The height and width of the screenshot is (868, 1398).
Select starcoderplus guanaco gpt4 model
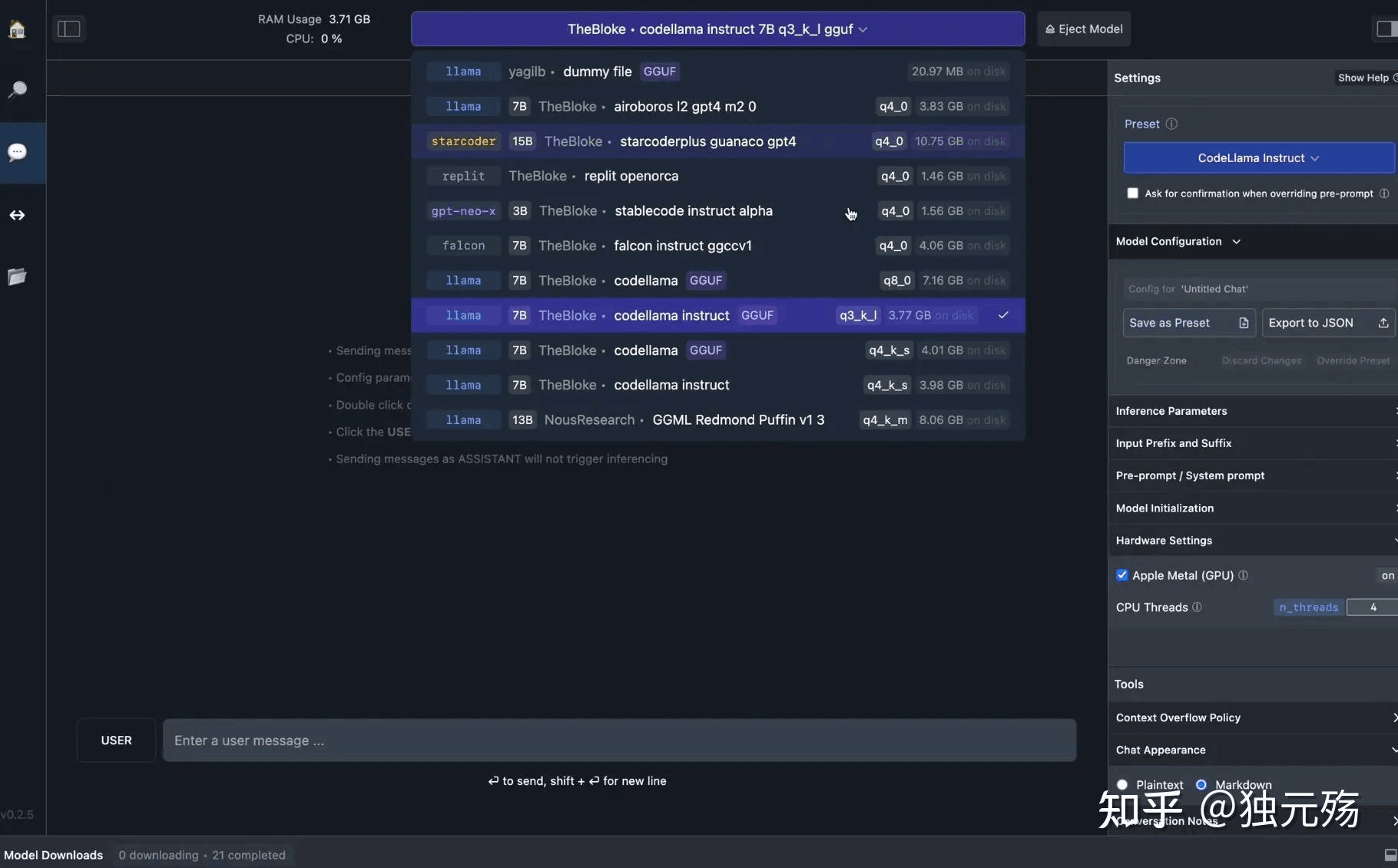pos(717,141)
